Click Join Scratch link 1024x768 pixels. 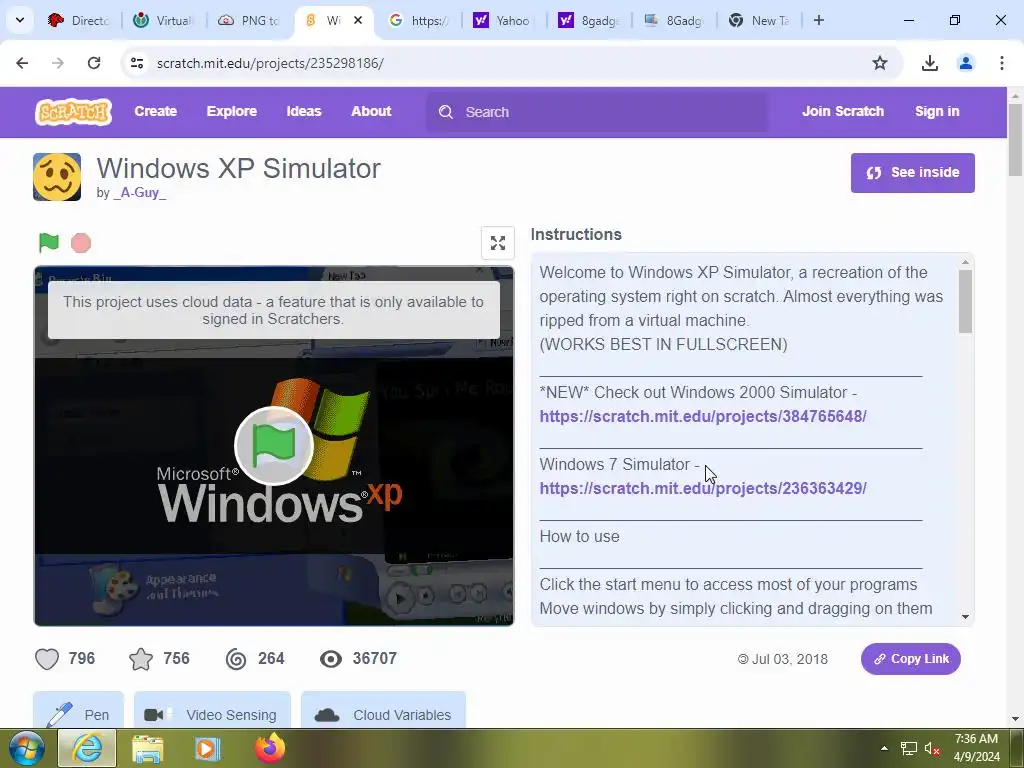[843, 112]
